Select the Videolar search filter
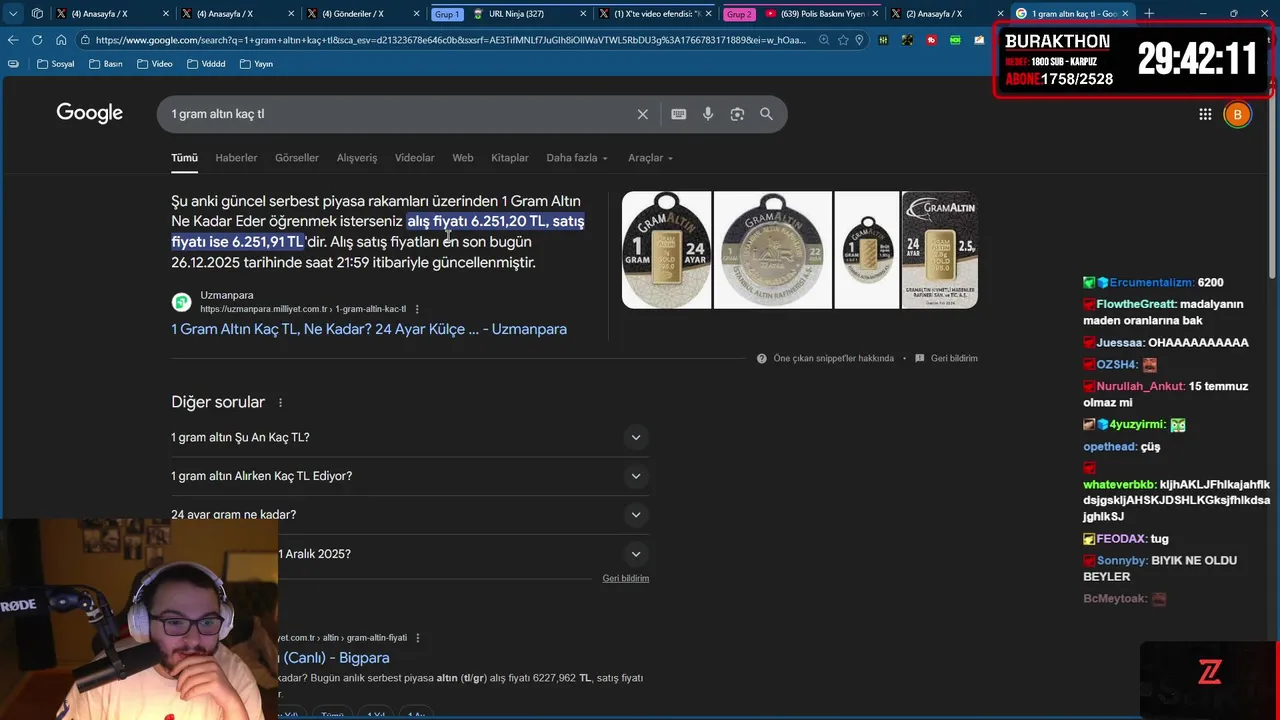Screen dimensions: 1280x720 (414, 158)
